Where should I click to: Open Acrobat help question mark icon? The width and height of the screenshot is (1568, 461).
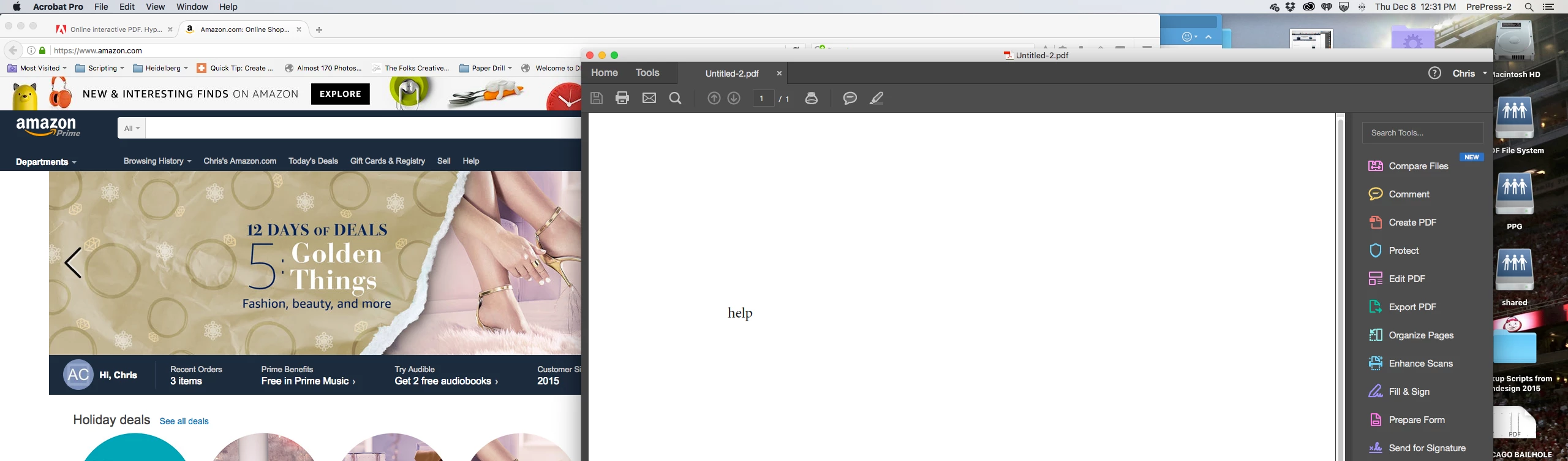(1434, 74)
